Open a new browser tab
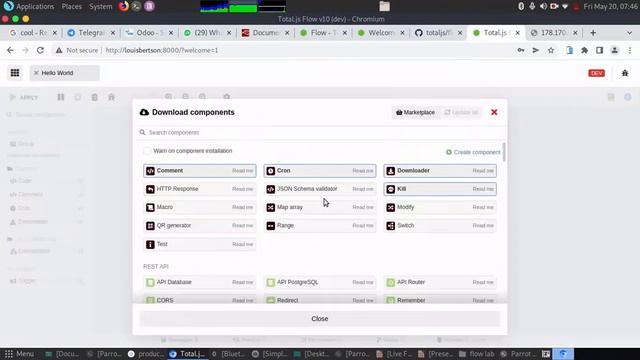 [x=593, y=33]
